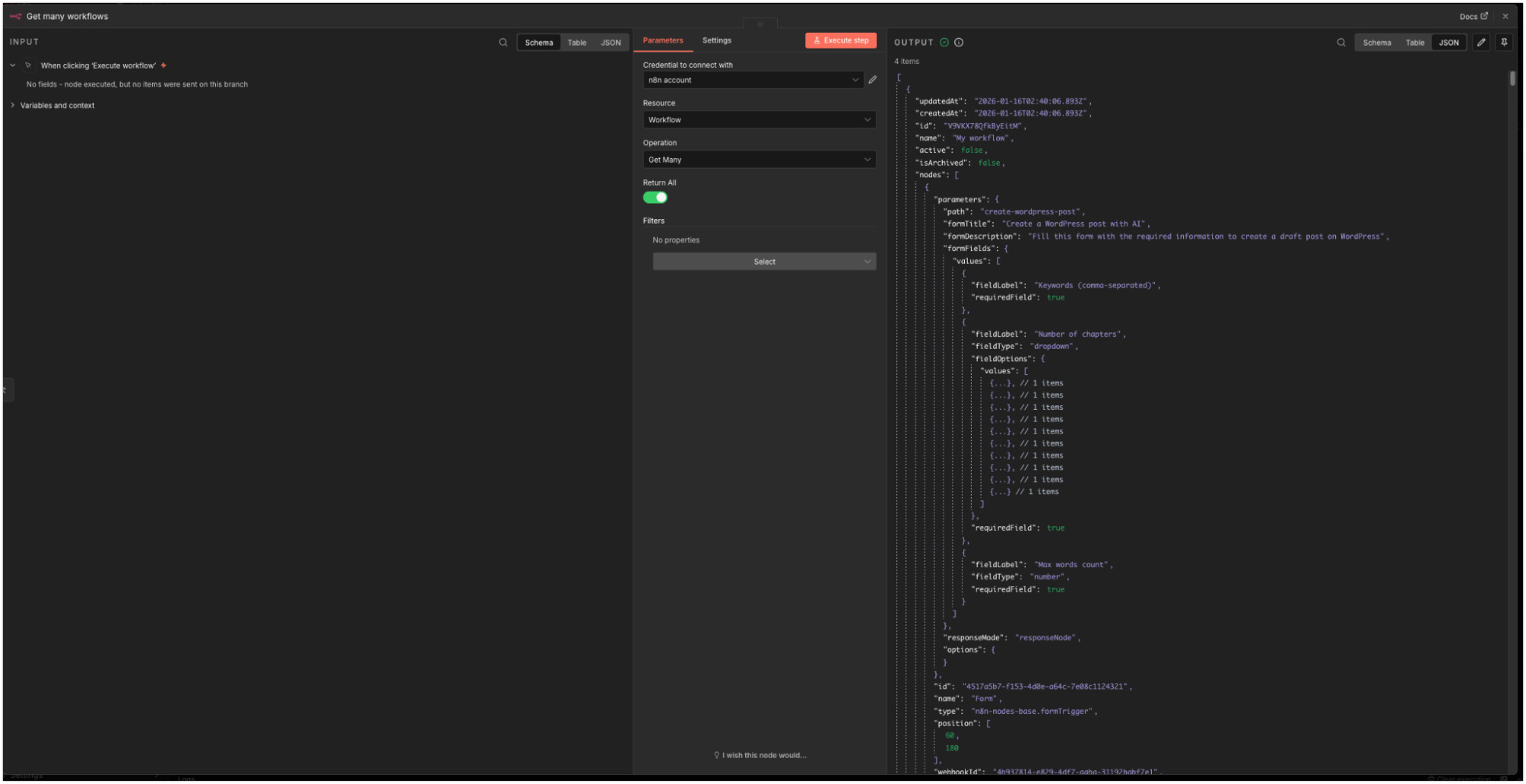Viewport: 1526px width, 784px height.
Task: Open the Resource dropdown
Action: (x=759, y=120)
